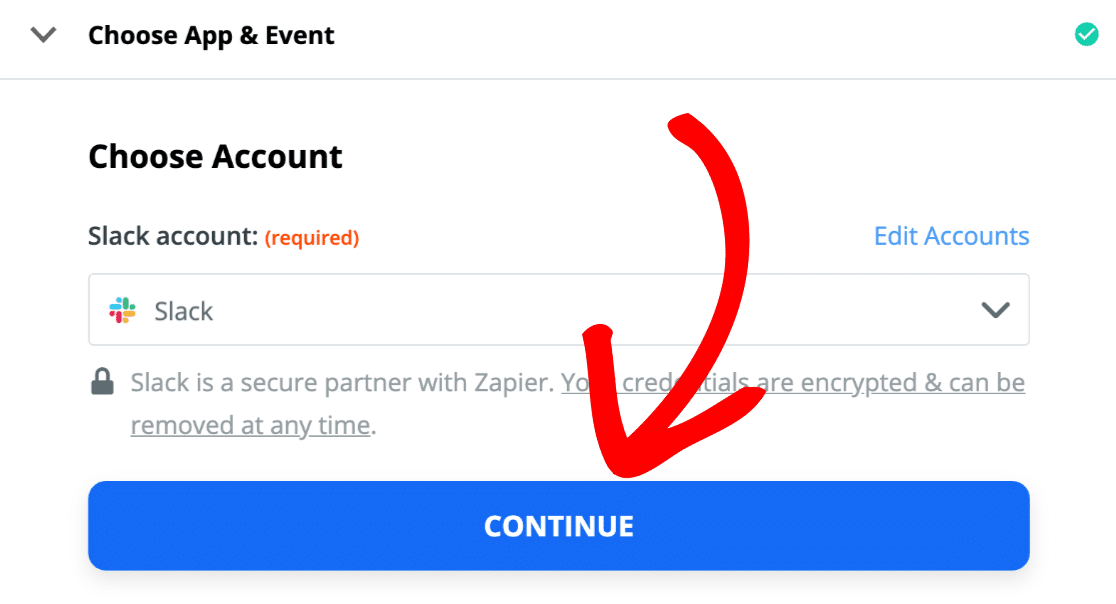
Task: Follow the removed at any time link
Action: pyautogui.click(x=250, y=425)
